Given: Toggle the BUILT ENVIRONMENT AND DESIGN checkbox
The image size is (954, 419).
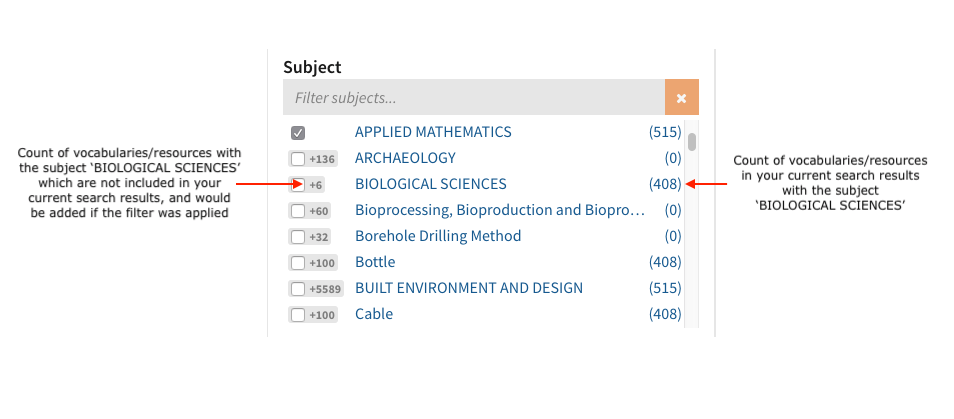Looking at the screenshot, I should (x=298, y=289).
